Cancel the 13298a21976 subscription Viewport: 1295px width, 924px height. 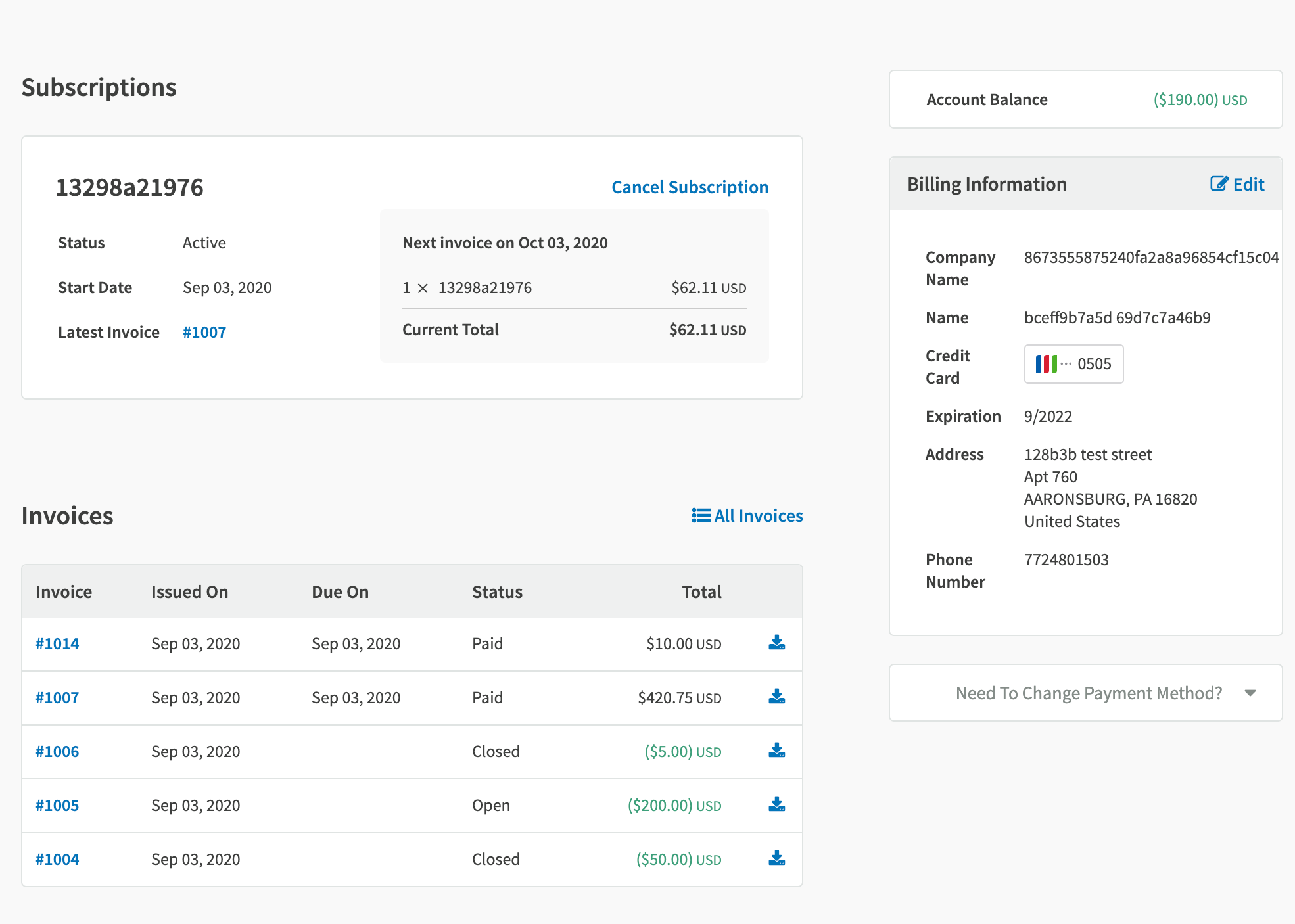(x=690, y=187)
